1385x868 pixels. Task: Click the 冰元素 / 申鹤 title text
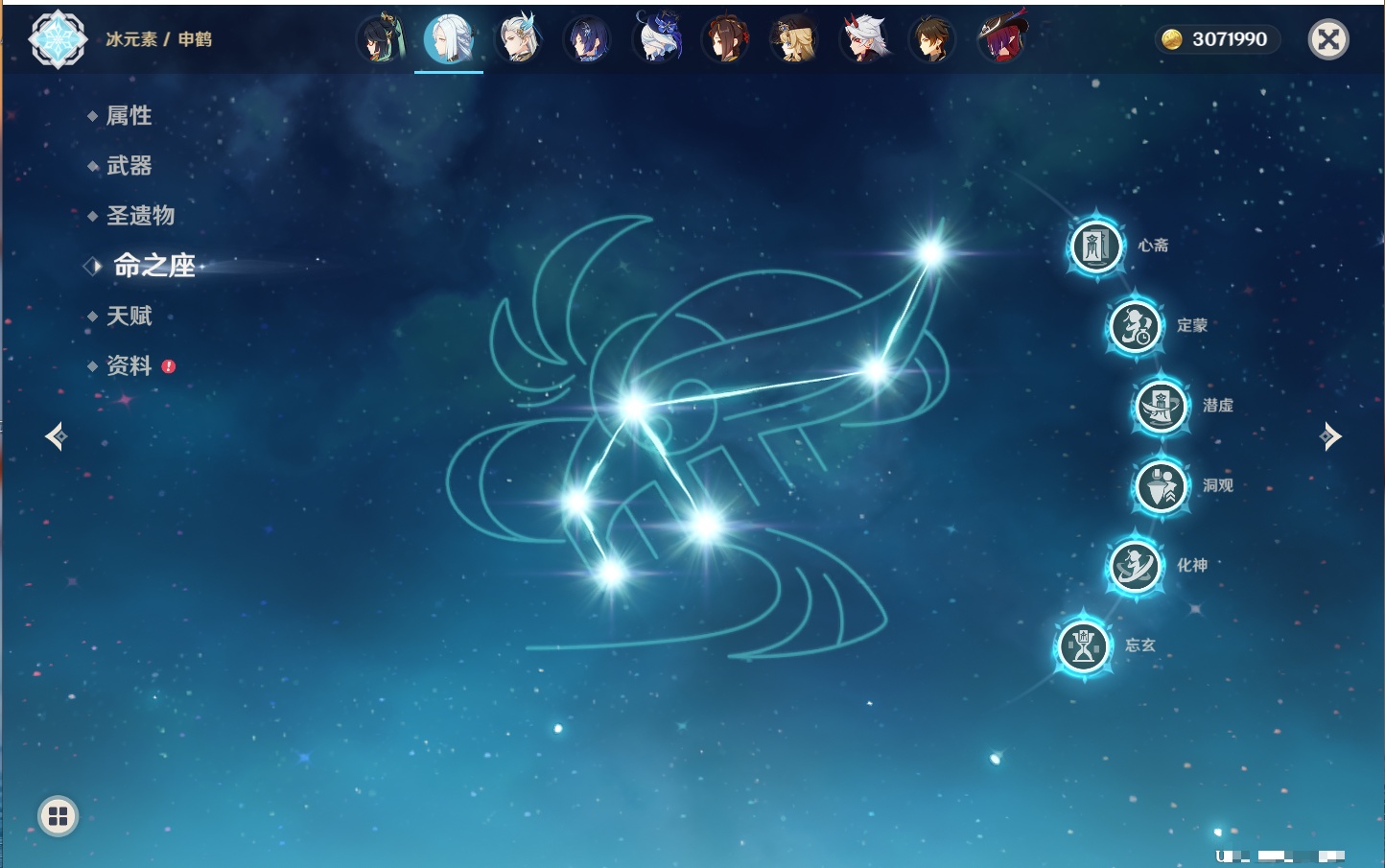coord(159,39)
